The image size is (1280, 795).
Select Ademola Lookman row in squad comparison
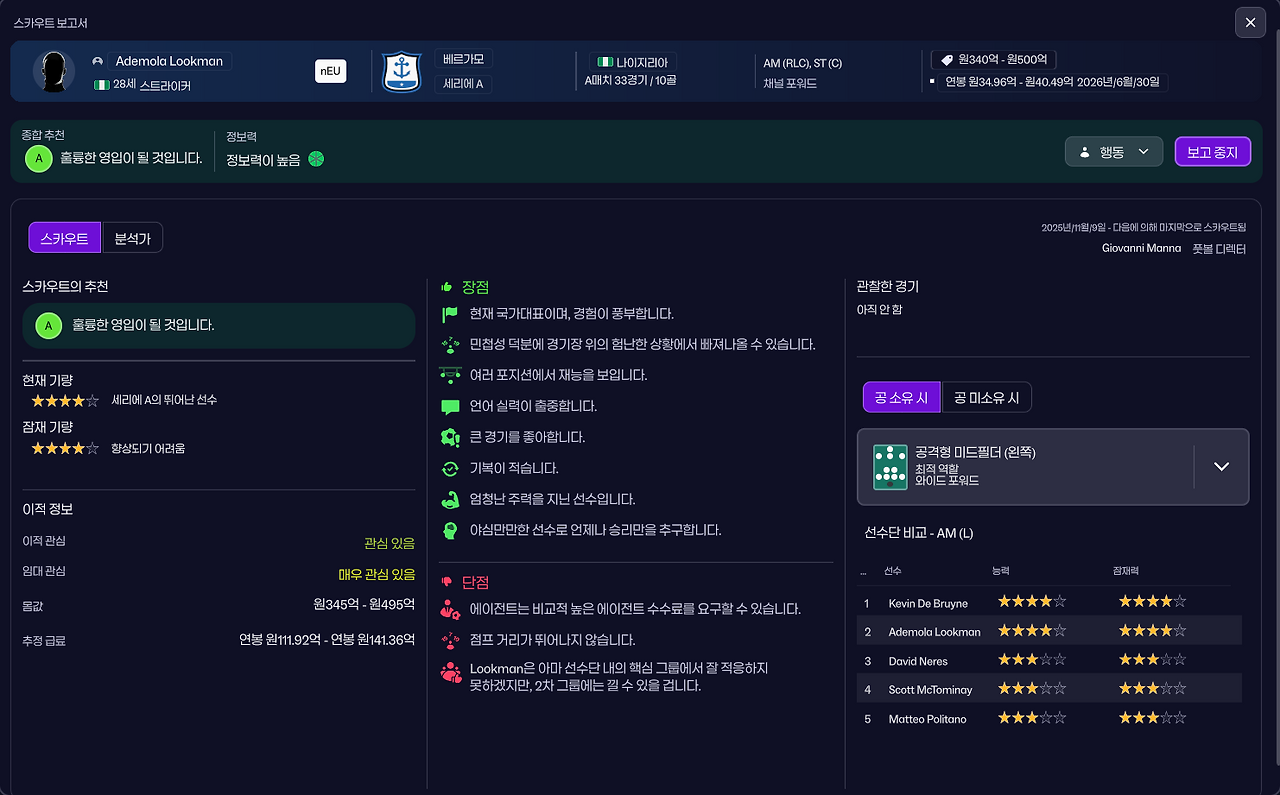[x=1050, y=632]
